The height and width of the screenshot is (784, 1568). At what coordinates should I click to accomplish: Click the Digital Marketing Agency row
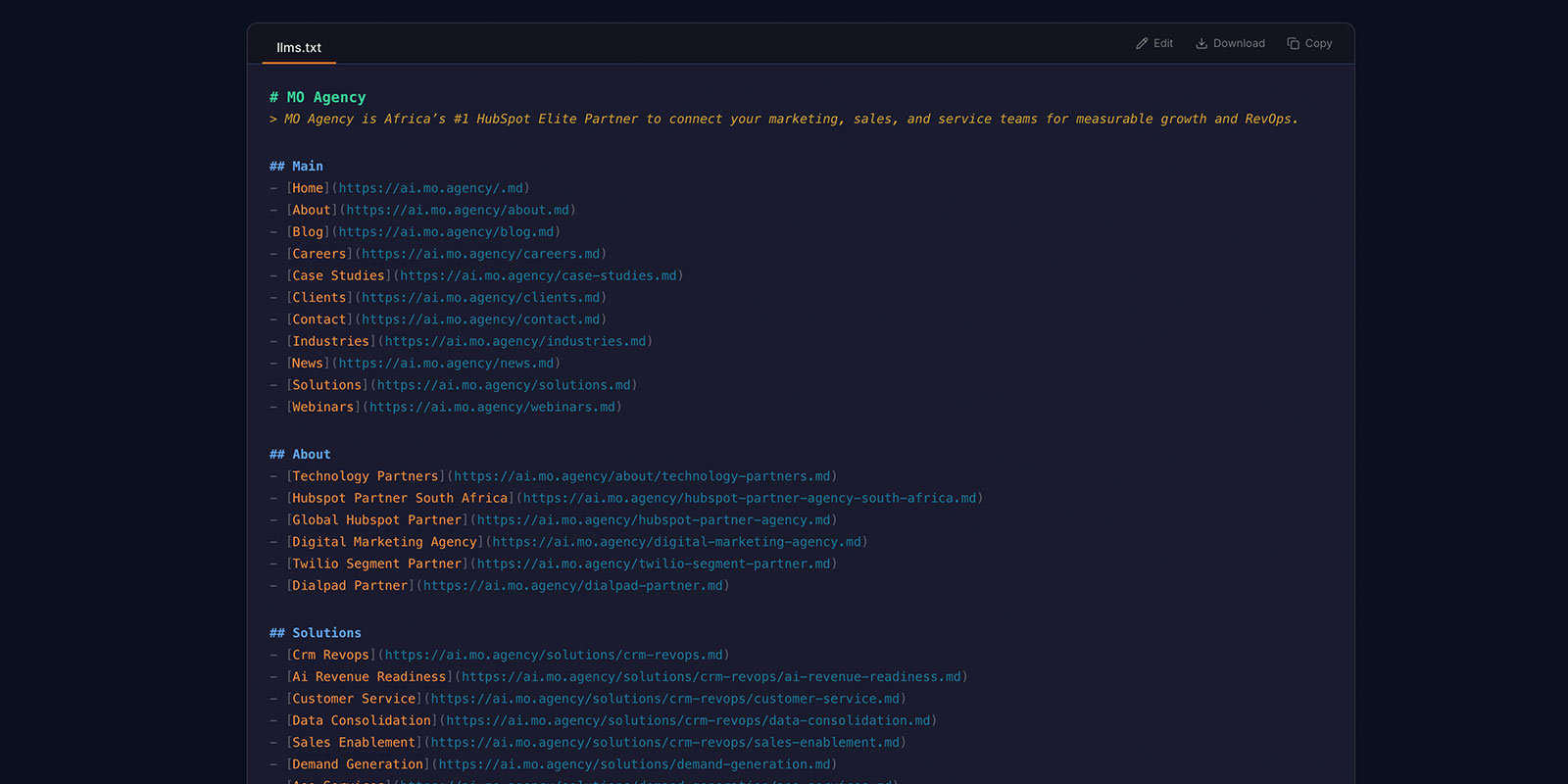[x=568, y=542]
